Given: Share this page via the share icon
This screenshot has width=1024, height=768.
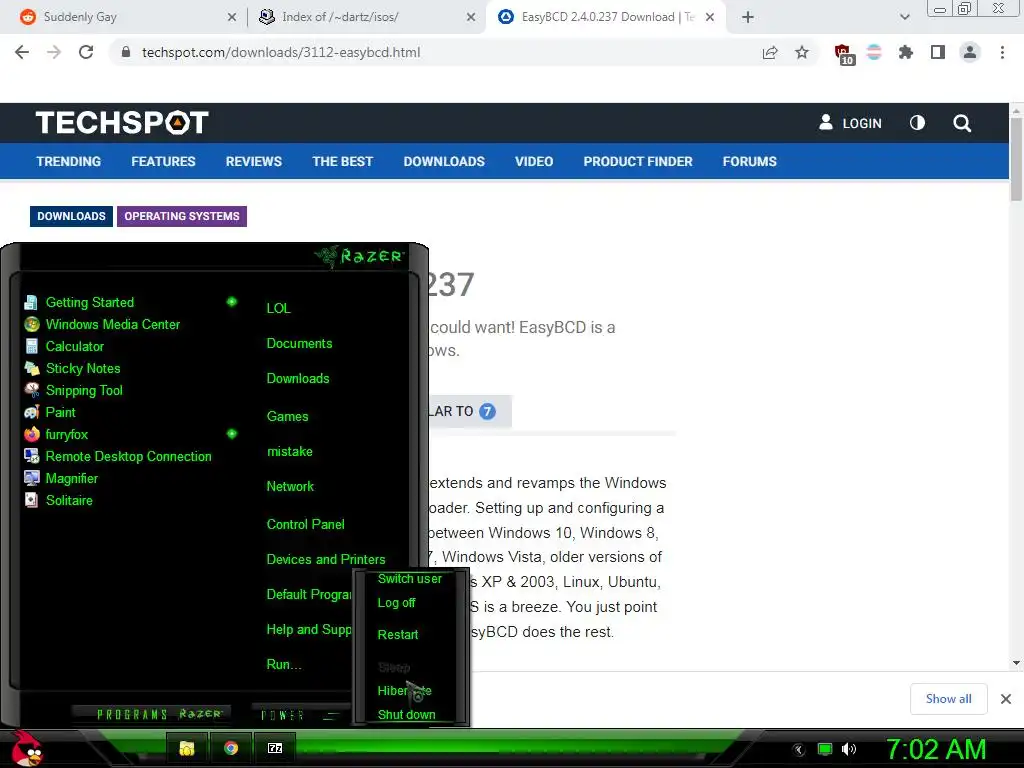Looking at the screenshot, I should (x=770, y=52).
